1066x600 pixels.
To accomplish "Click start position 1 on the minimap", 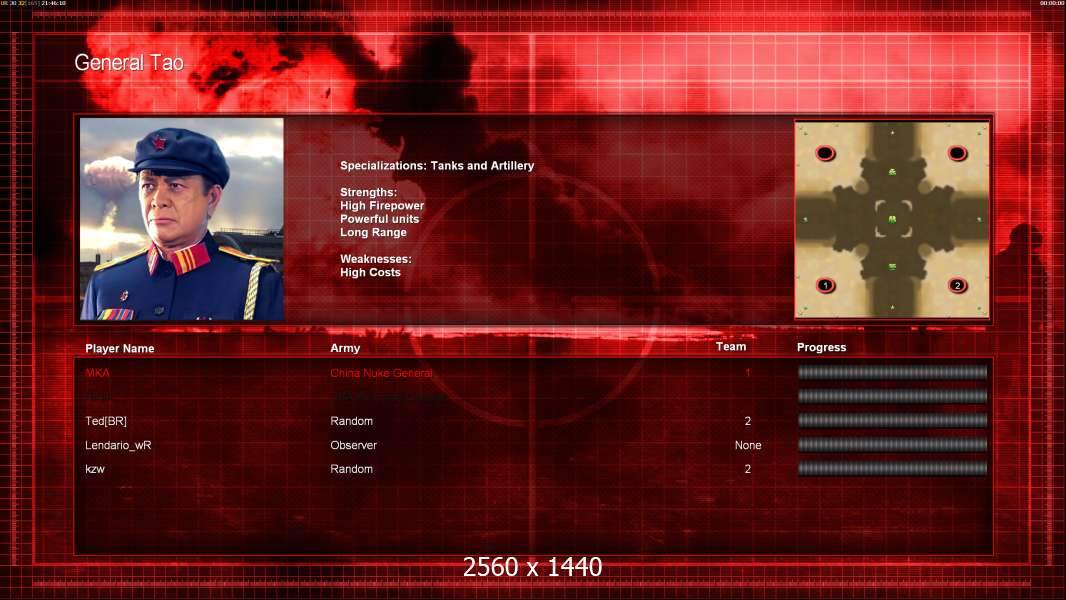I will pos(825,285).
